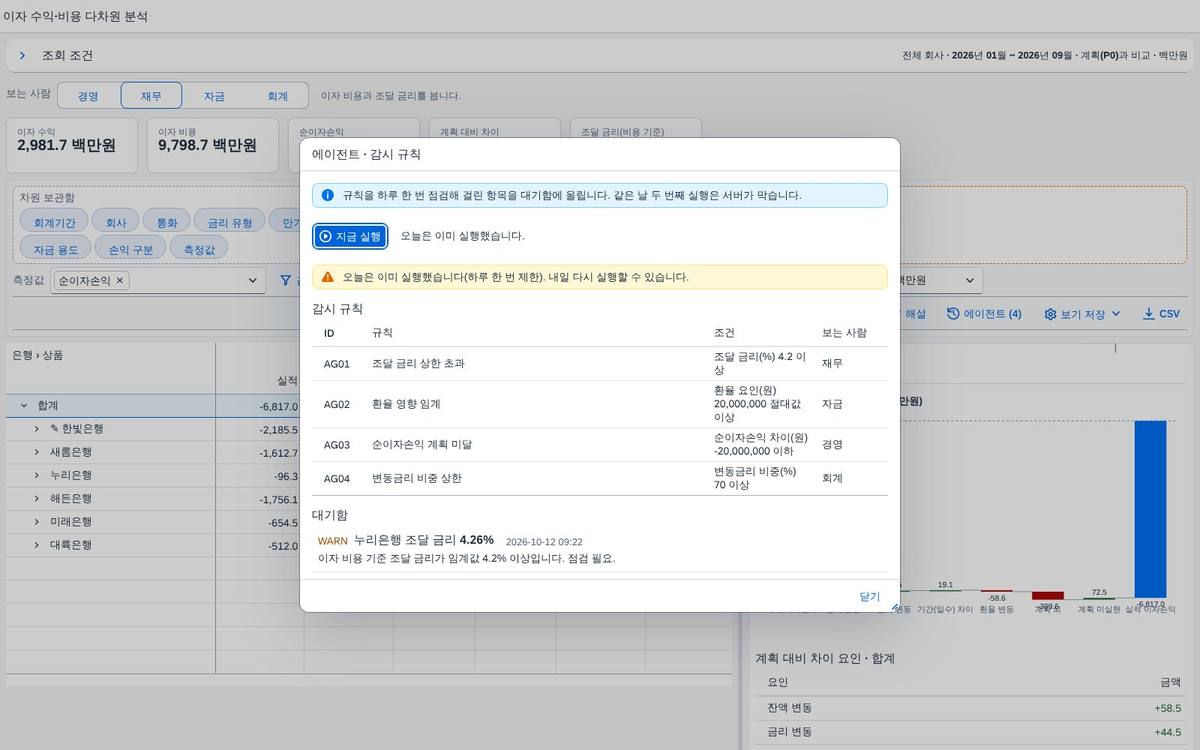Image resolution: width=1200 pixels, height=750 pixels.
Task: Collapse the 합계 tree row
Action: coord(23,406)
